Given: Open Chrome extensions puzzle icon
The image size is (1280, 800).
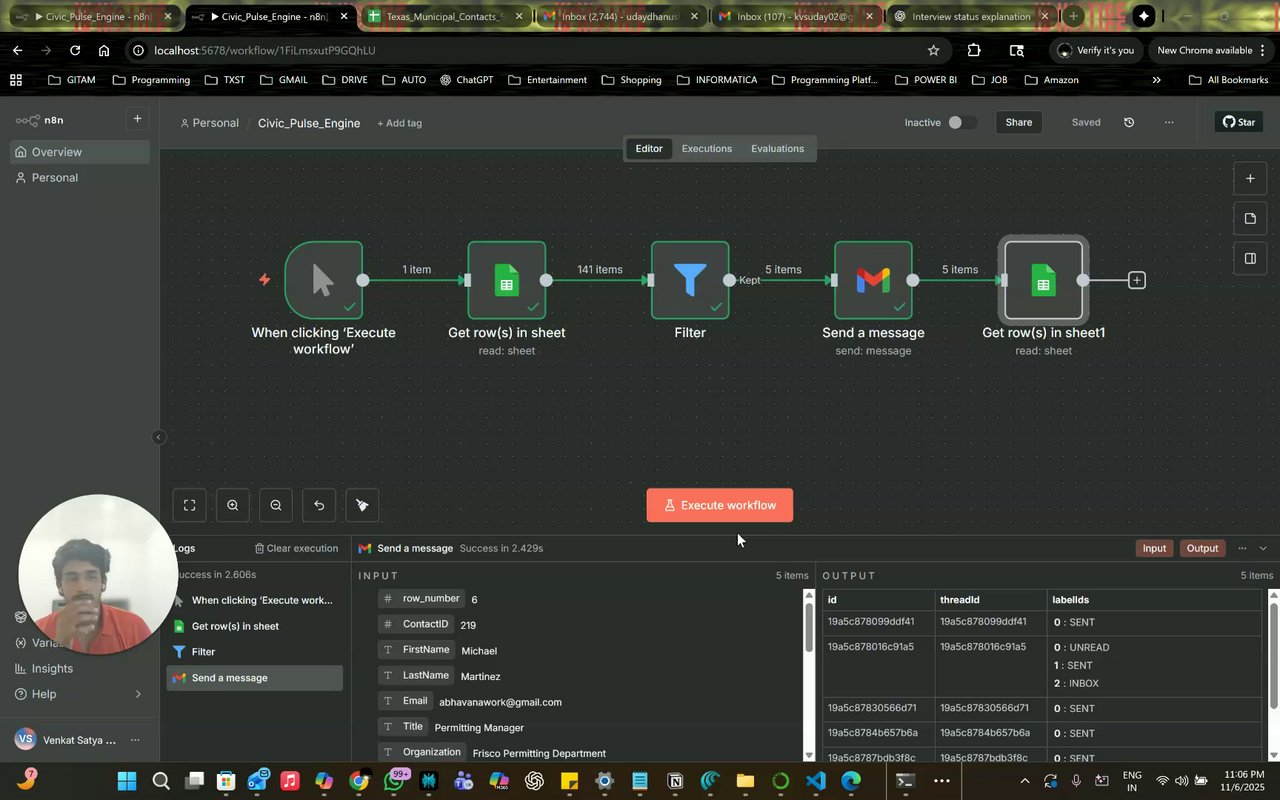Looking at the screenshot, I should pyautogui.click(x=974, y=50).
